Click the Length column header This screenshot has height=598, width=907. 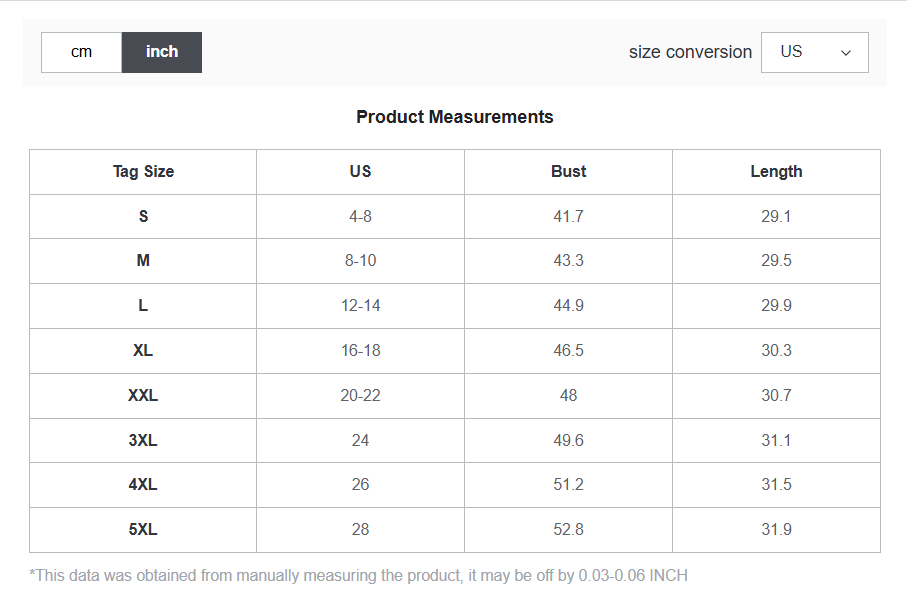776,171
